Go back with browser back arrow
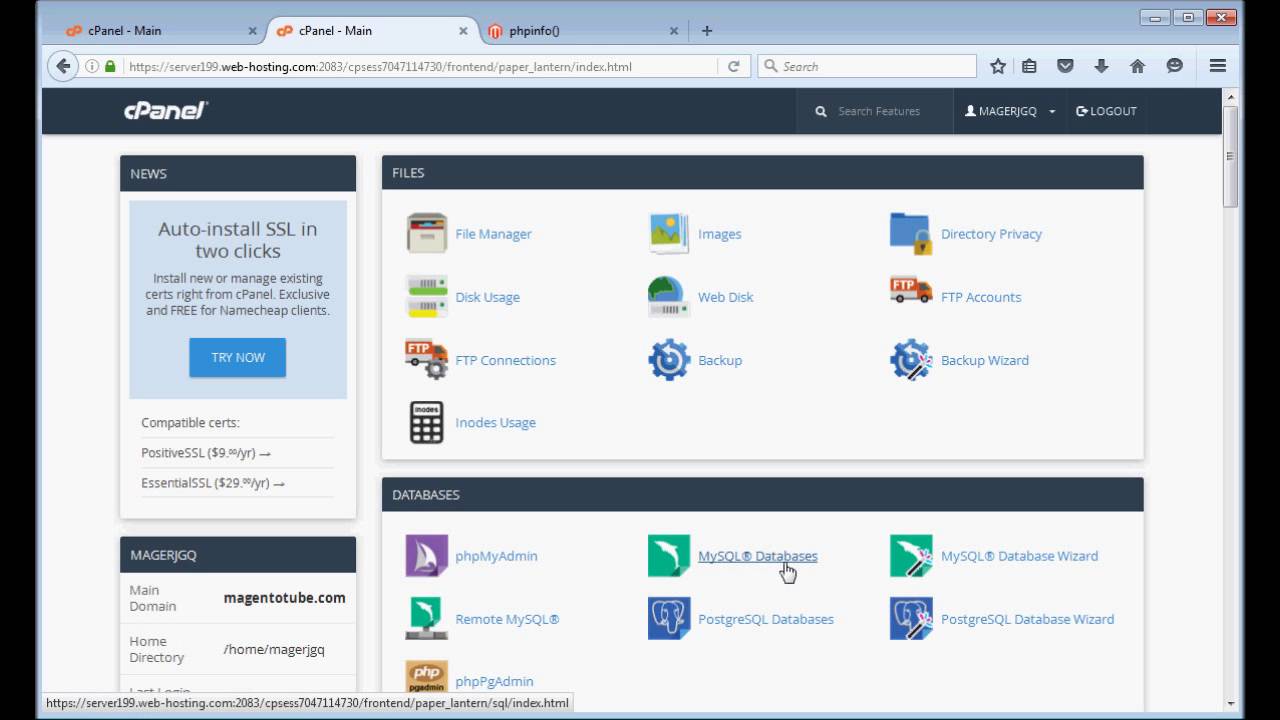1280x720 pixels. (63, 66)
